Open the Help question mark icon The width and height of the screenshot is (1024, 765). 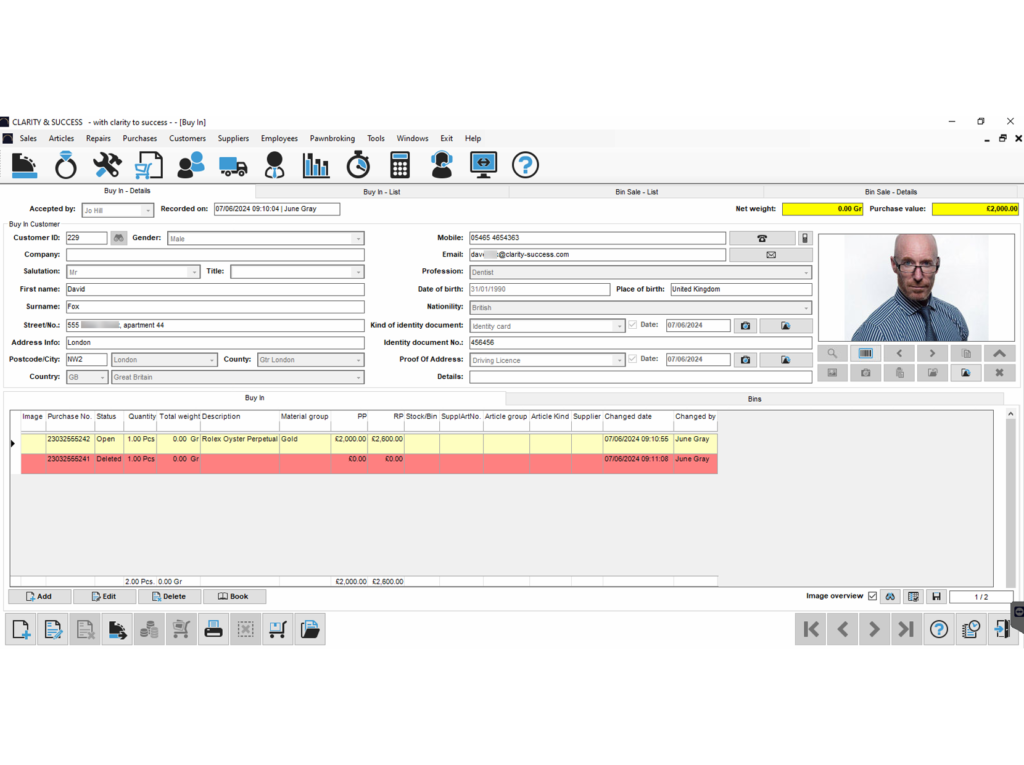coord(525,165)
